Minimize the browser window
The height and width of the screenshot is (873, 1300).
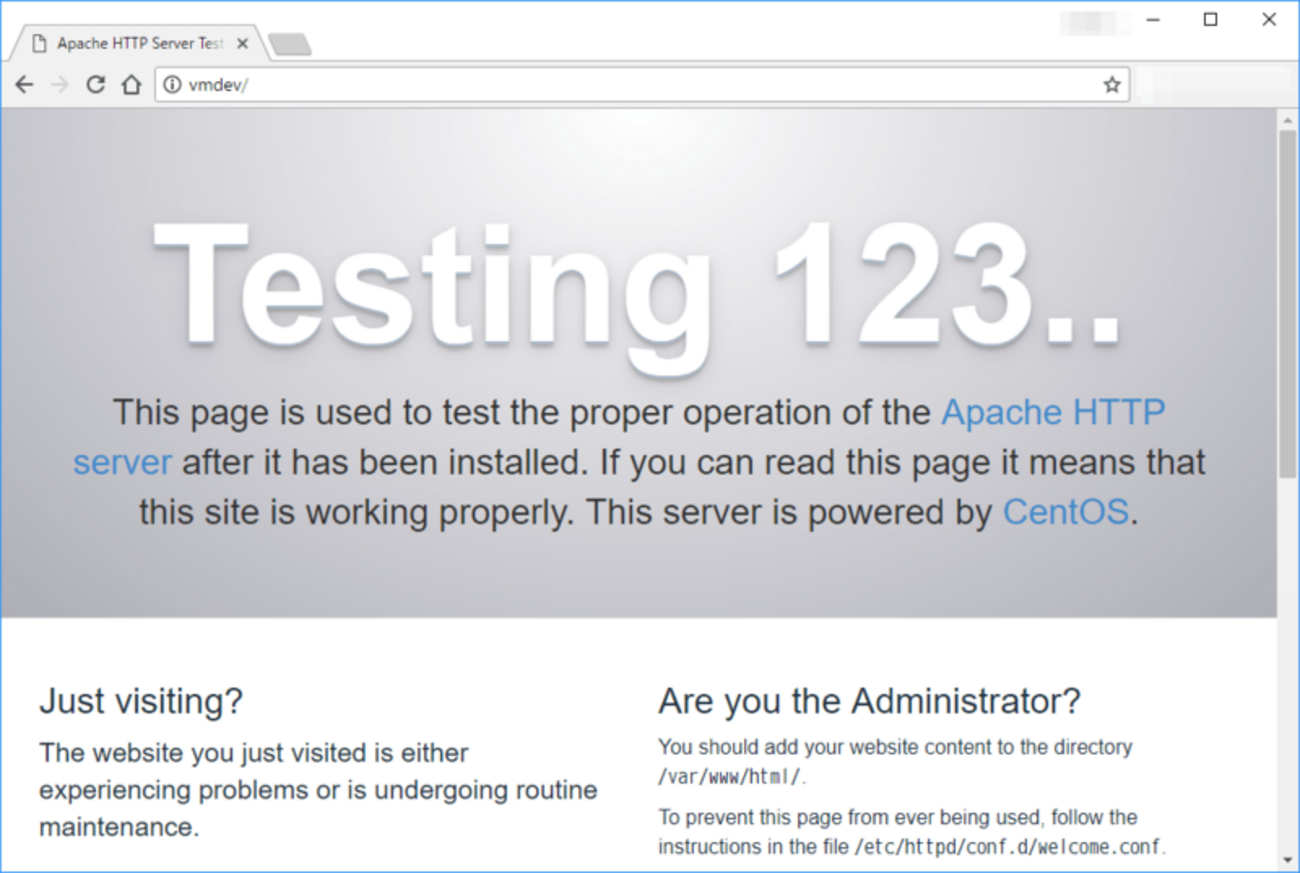(x=1152, y=20)
